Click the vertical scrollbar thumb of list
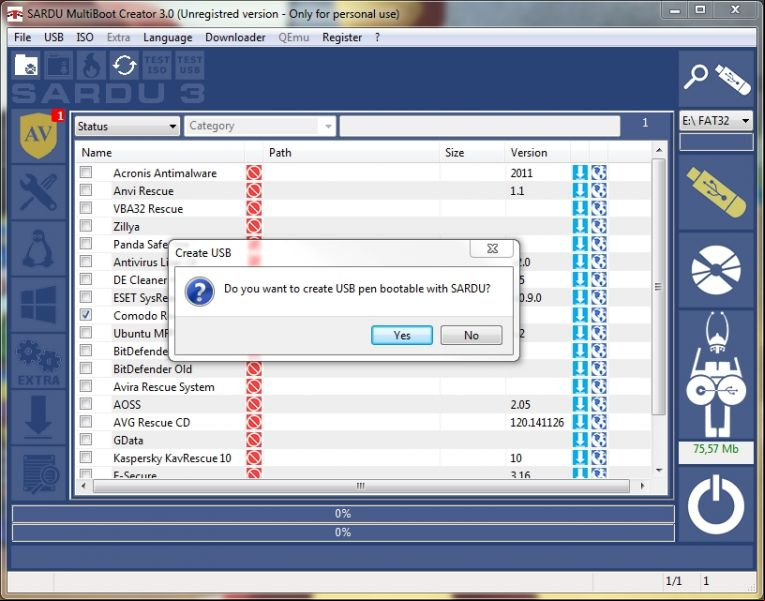 [659, 286]
